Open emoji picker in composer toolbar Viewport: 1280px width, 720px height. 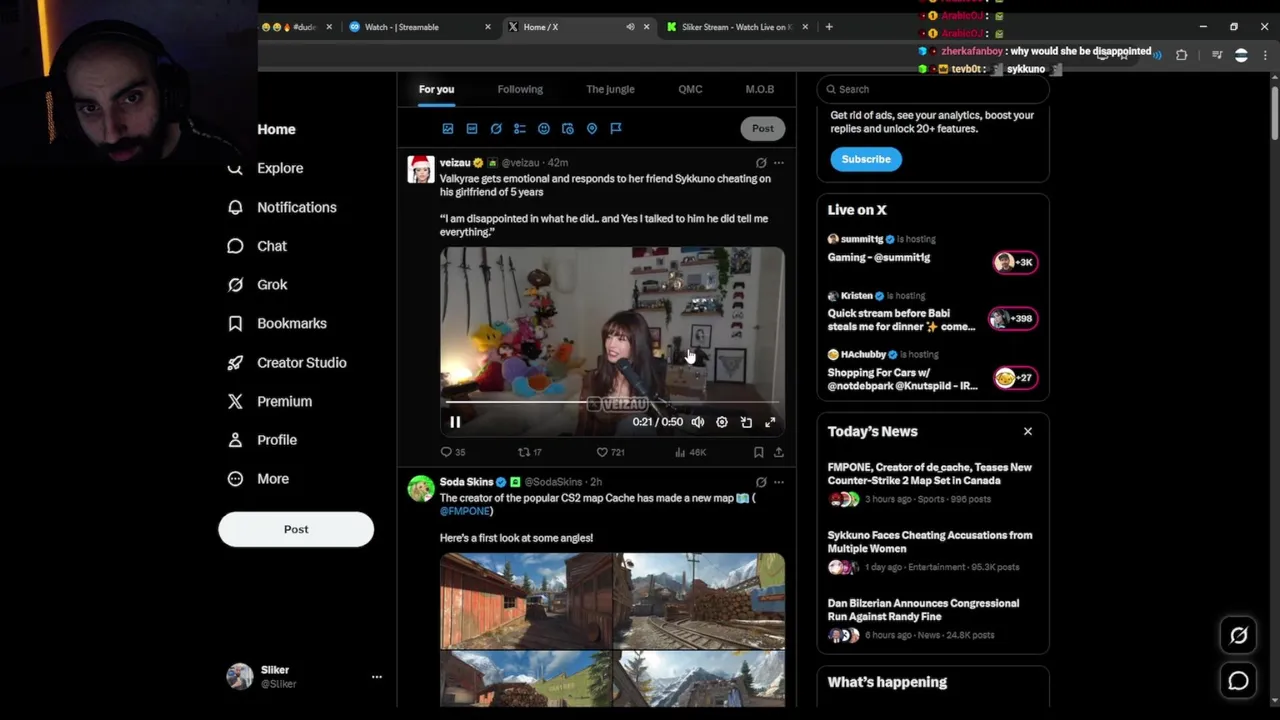pos(544,129)
